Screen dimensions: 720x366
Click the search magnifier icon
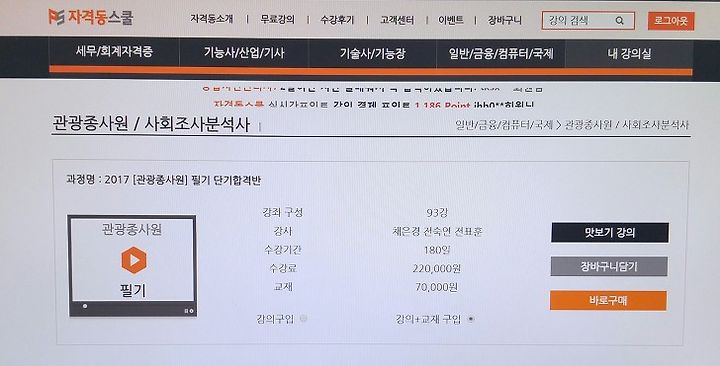[x=619, y=21]
